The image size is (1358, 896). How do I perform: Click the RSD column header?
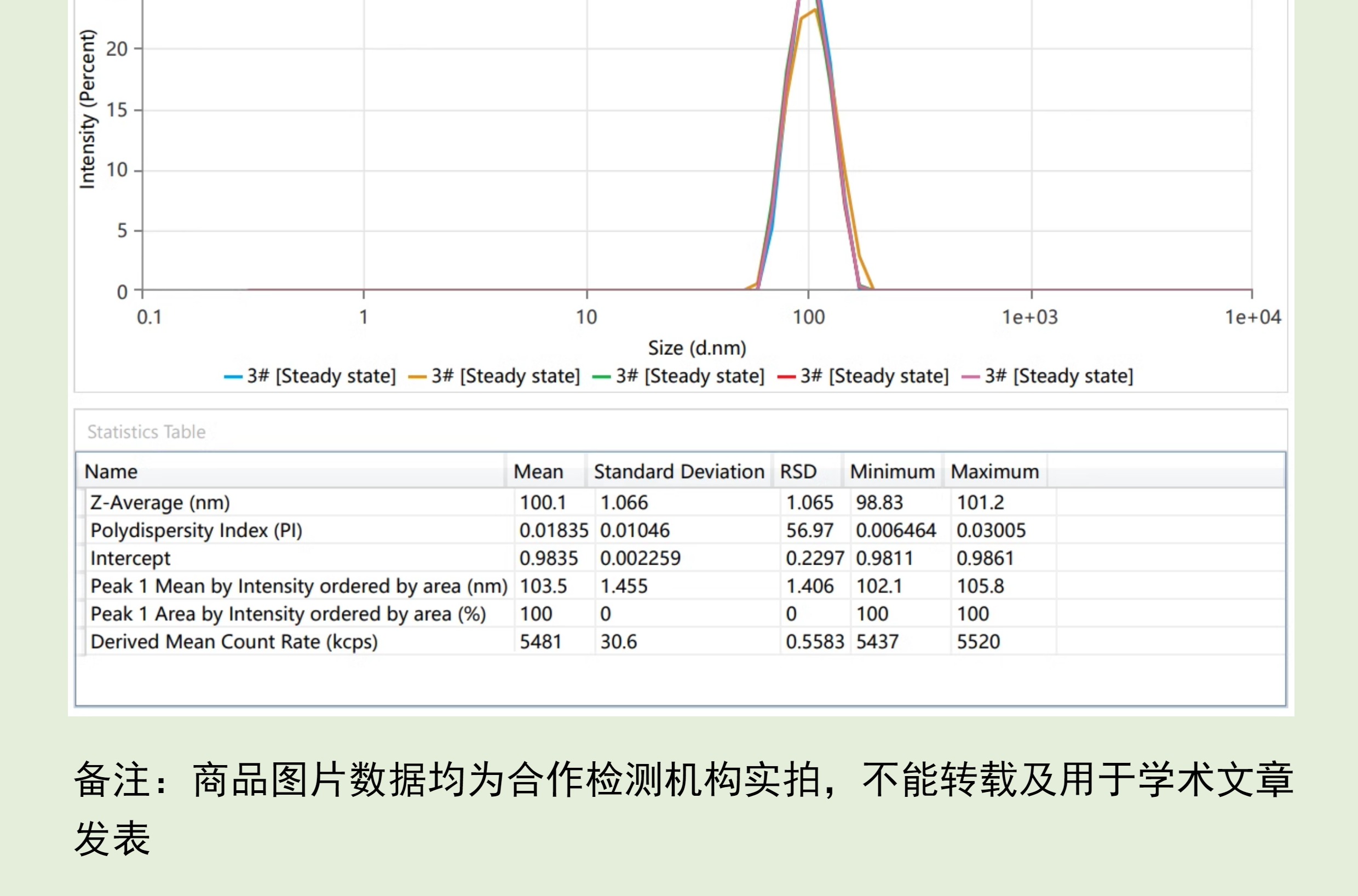click(798, 472)
